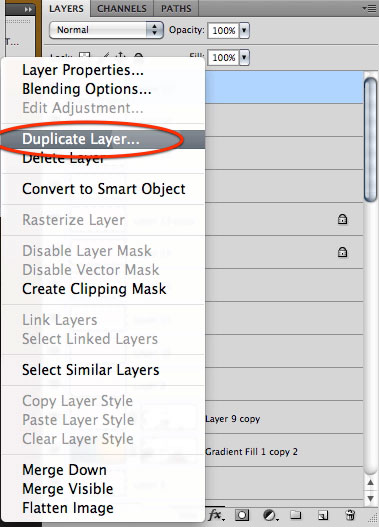The height and width of the screenshot is (527, 379).
Task: Select the Layer 9 copy layer
Action: [233, 419]
